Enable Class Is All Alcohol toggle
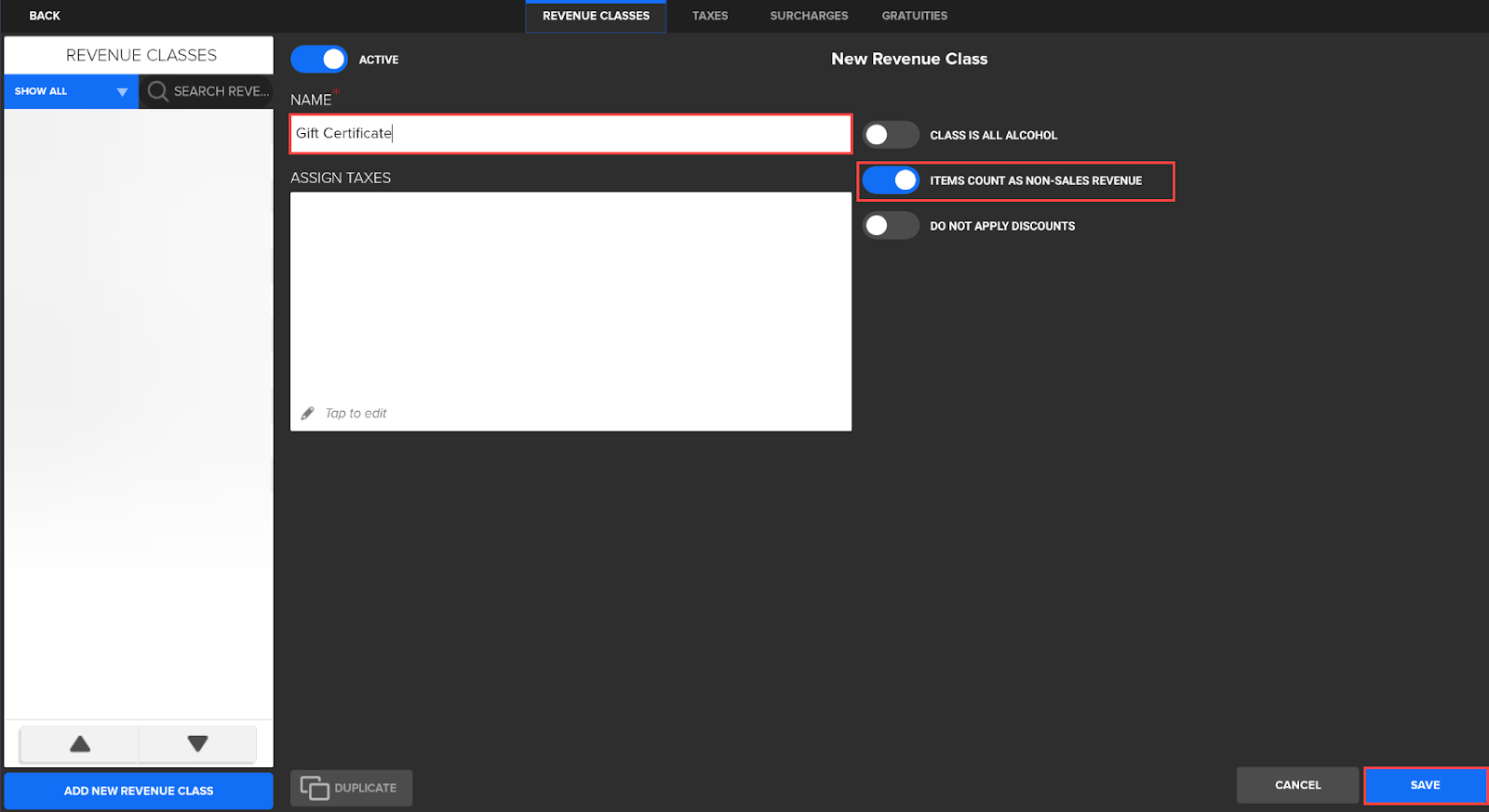Screen dimensions: 1489x812 point(891,135)
